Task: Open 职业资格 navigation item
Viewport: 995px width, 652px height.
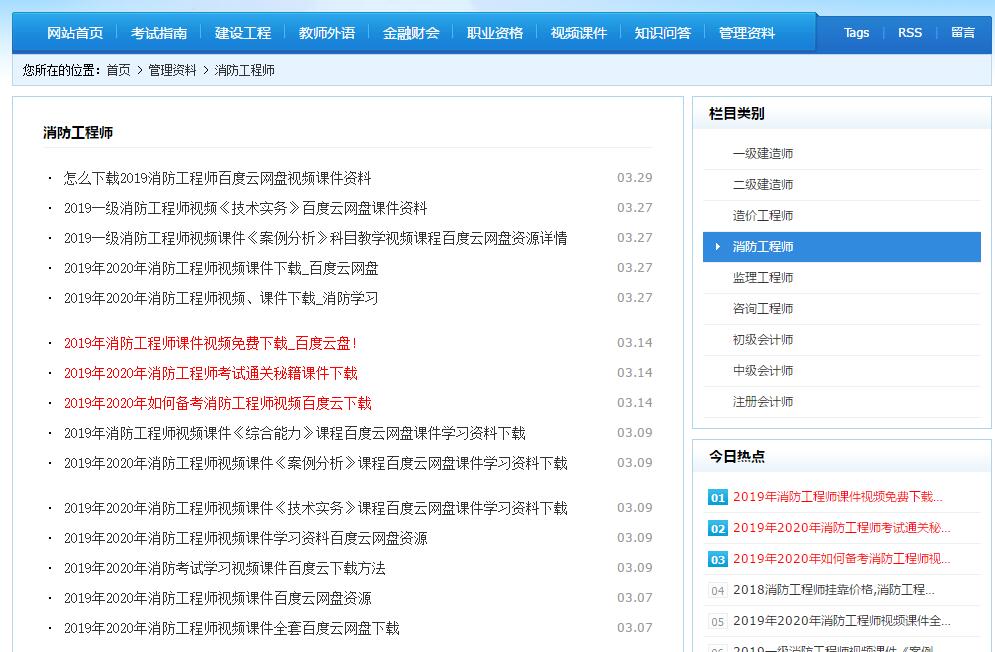Action: click(x=495, y=33)
